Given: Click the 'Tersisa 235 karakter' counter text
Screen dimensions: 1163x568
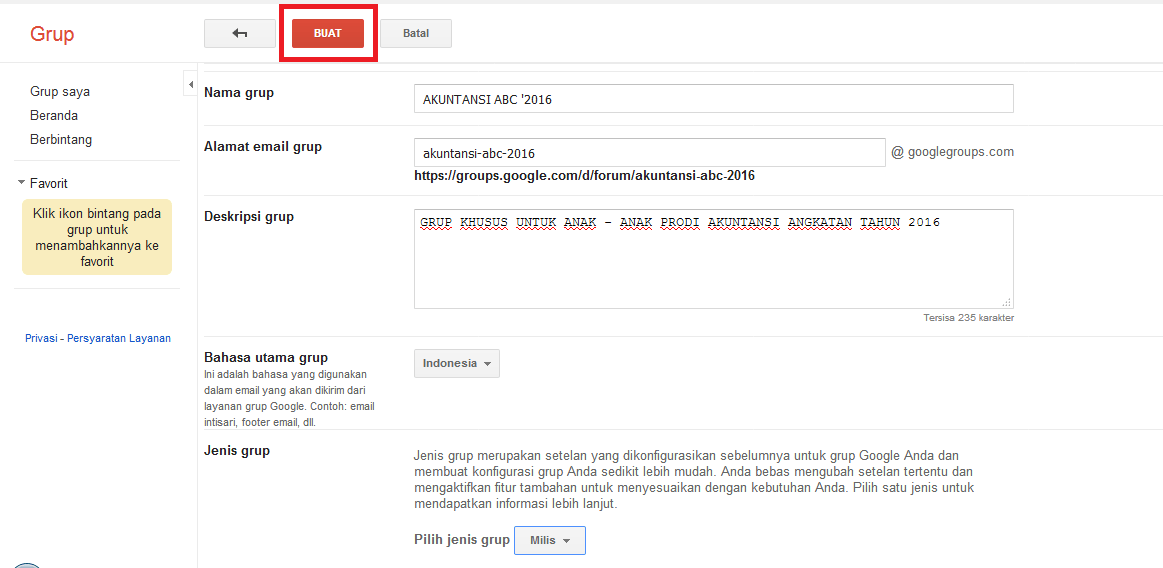Looking at the screenshot, I should pyautogui.click(x=968, y=318).
